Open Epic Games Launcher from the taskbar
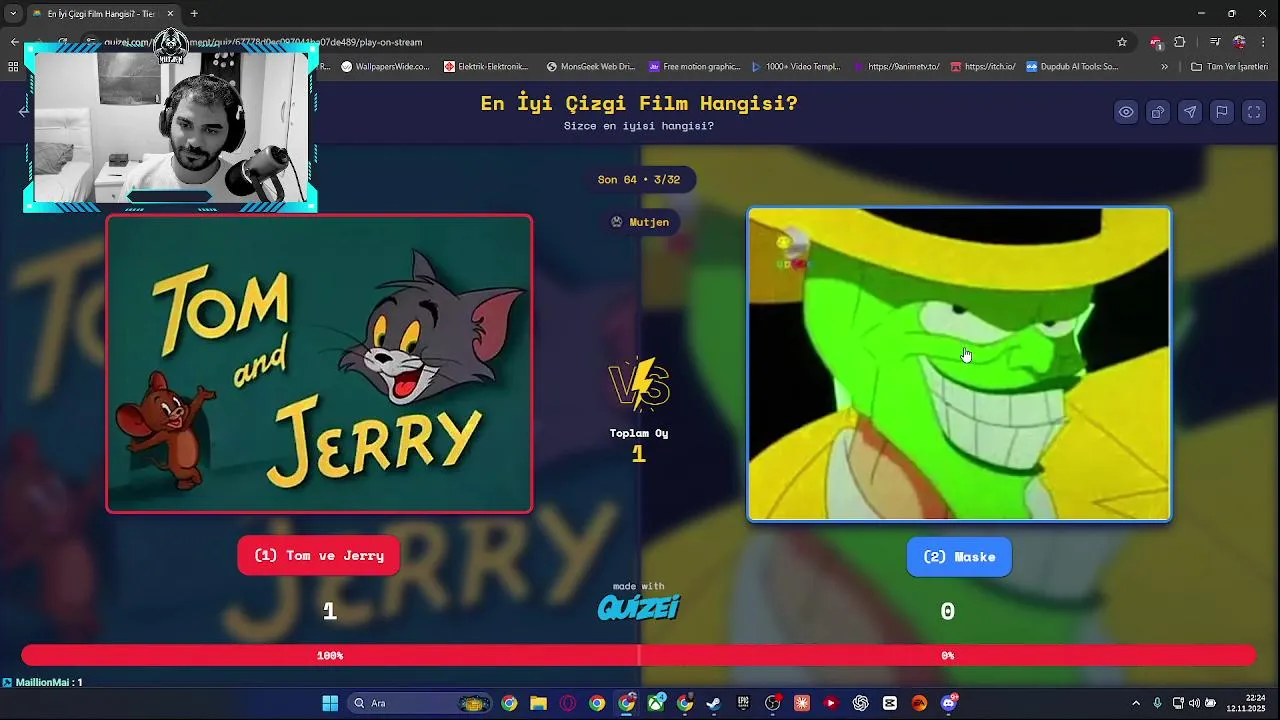The height and width of the screenshot is (720, 1280). click(743, 703)
